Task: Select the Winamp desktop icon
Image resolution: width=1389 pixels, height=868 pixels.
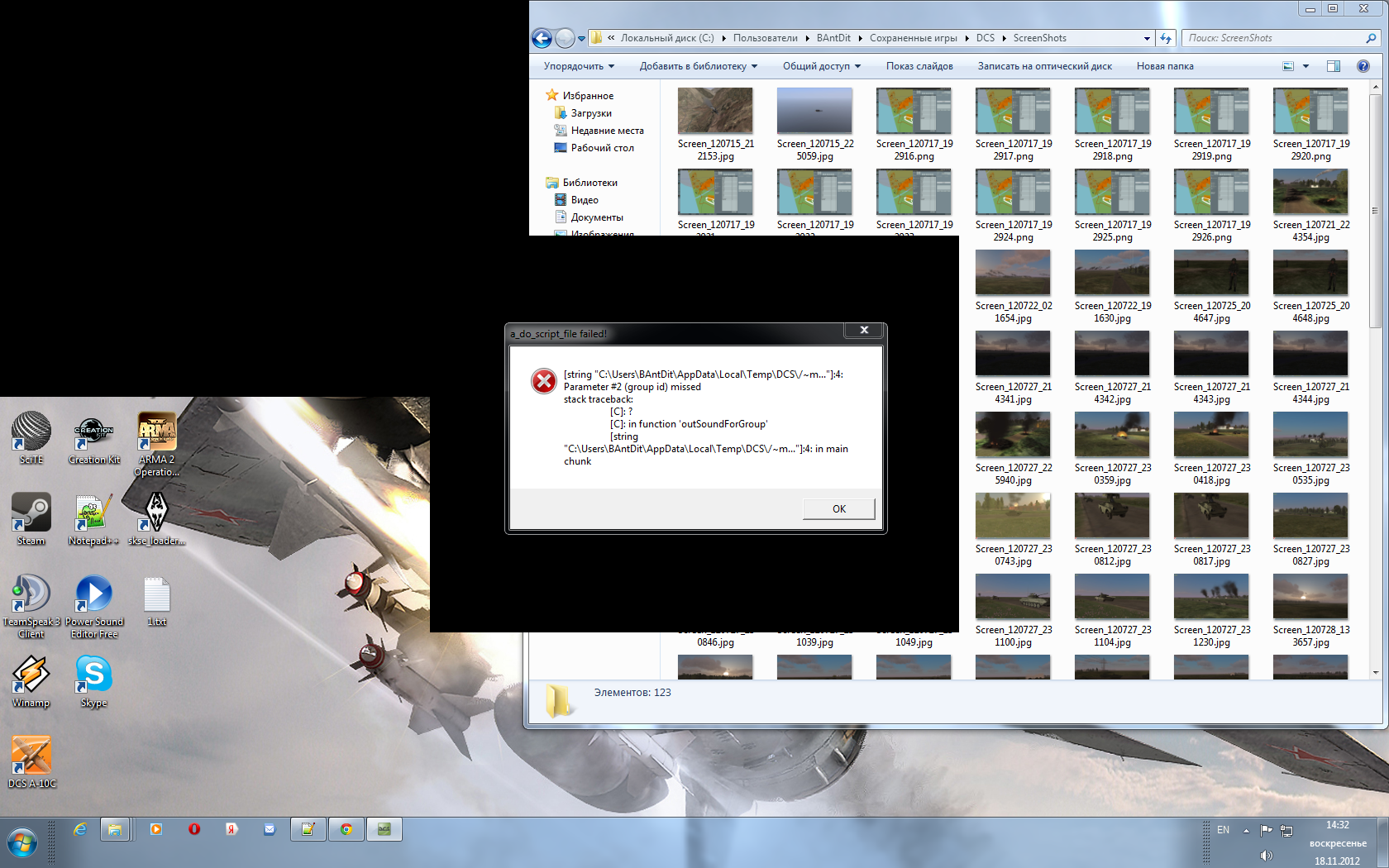Action: [x=31, y=681]
